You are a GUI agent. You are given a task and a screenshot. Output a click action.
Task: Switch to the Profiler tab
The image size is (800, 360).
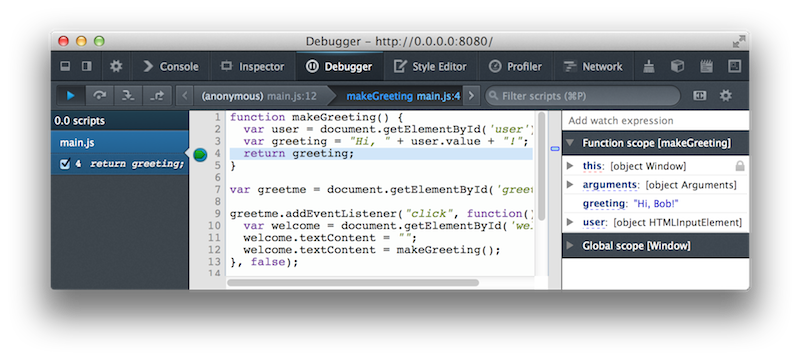(515, 66)
